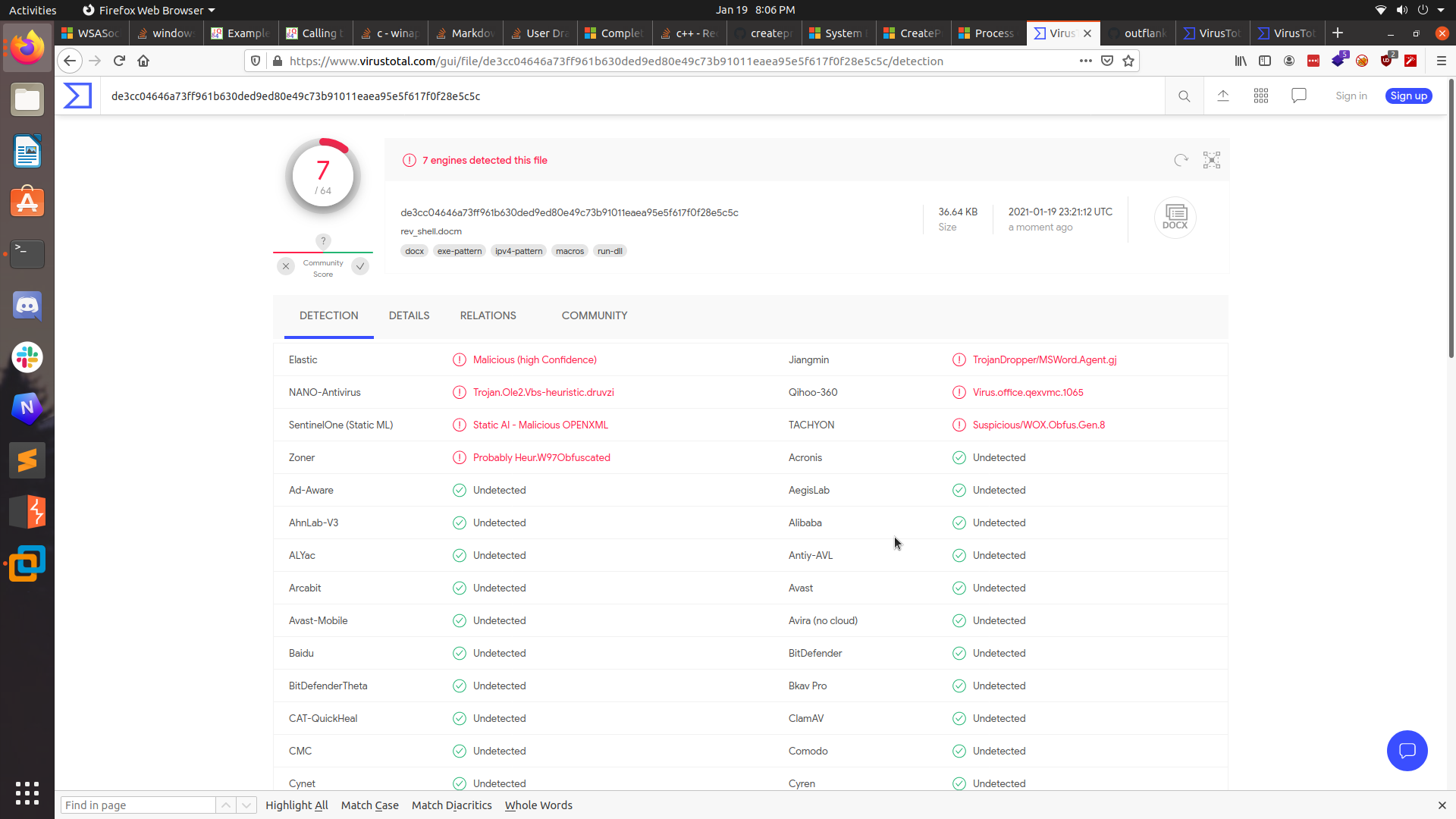The image size is (1456, 819).
Task: Click the ipv4-pattern tag toggle
Action: [x=519, y=251]
